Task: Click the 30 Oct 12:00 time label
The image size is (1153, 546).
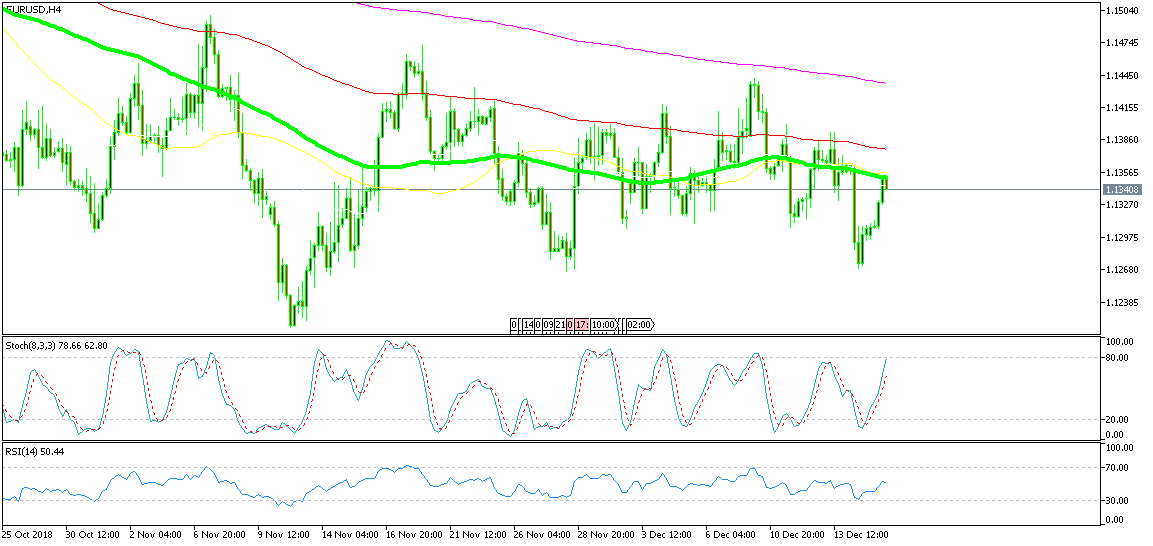Action: tap(92, 535)
